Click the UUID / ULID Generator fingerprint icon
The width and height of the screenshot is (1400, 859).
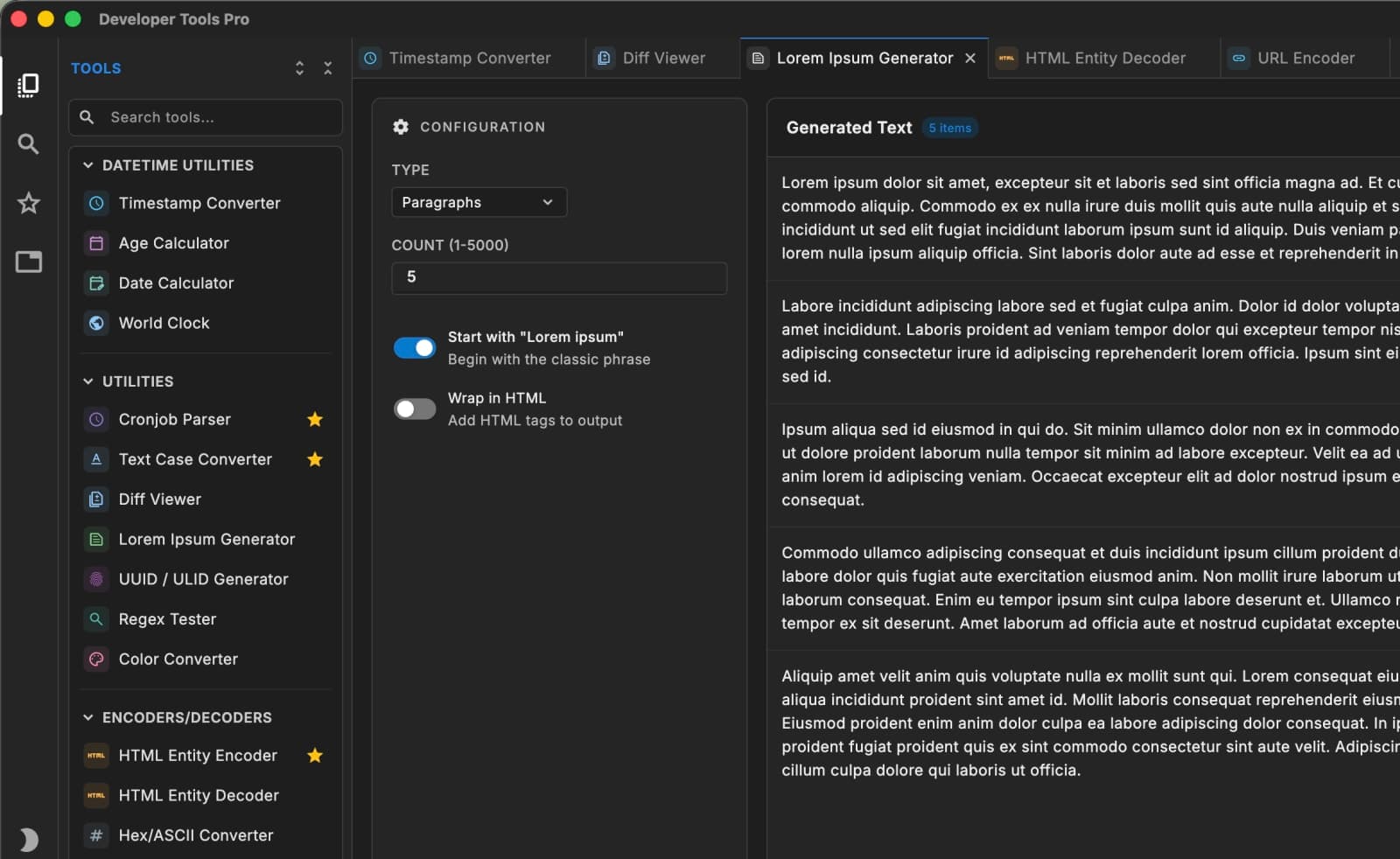pyautogui.click(x=96, y=579)
